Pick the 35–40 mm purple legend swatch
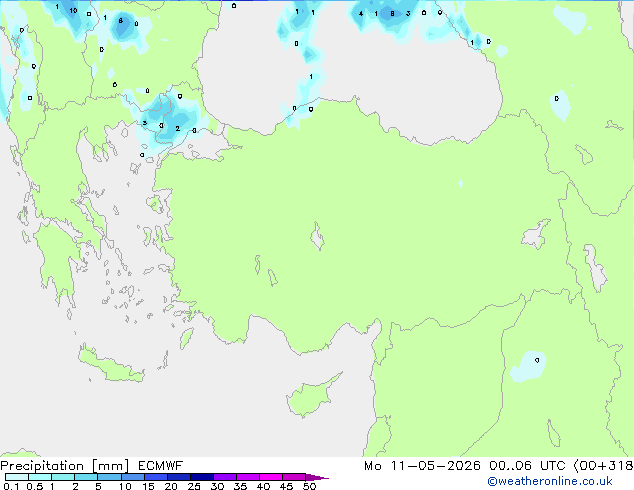Viewport: 634px width, 490px height. [x=247, y=477]
